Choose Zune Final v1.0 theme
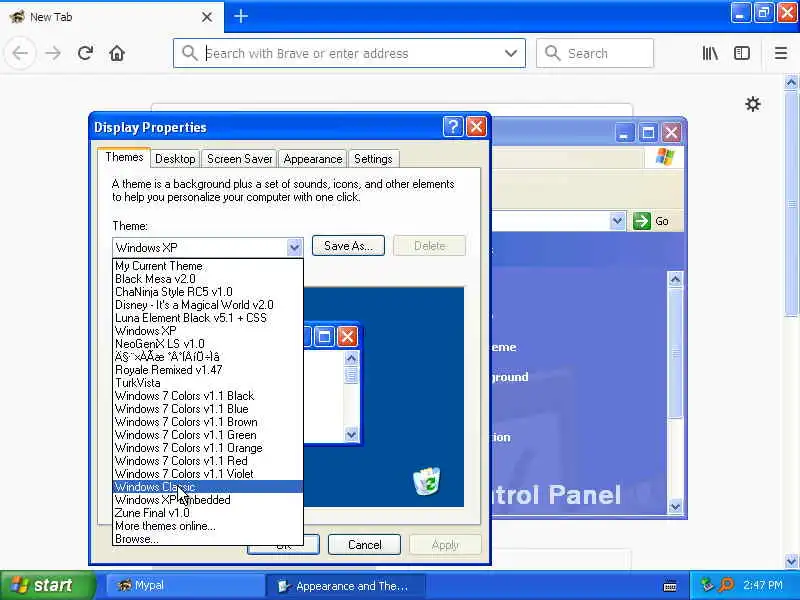This screenshot has width=800, height=600. [x=208, y=513]
